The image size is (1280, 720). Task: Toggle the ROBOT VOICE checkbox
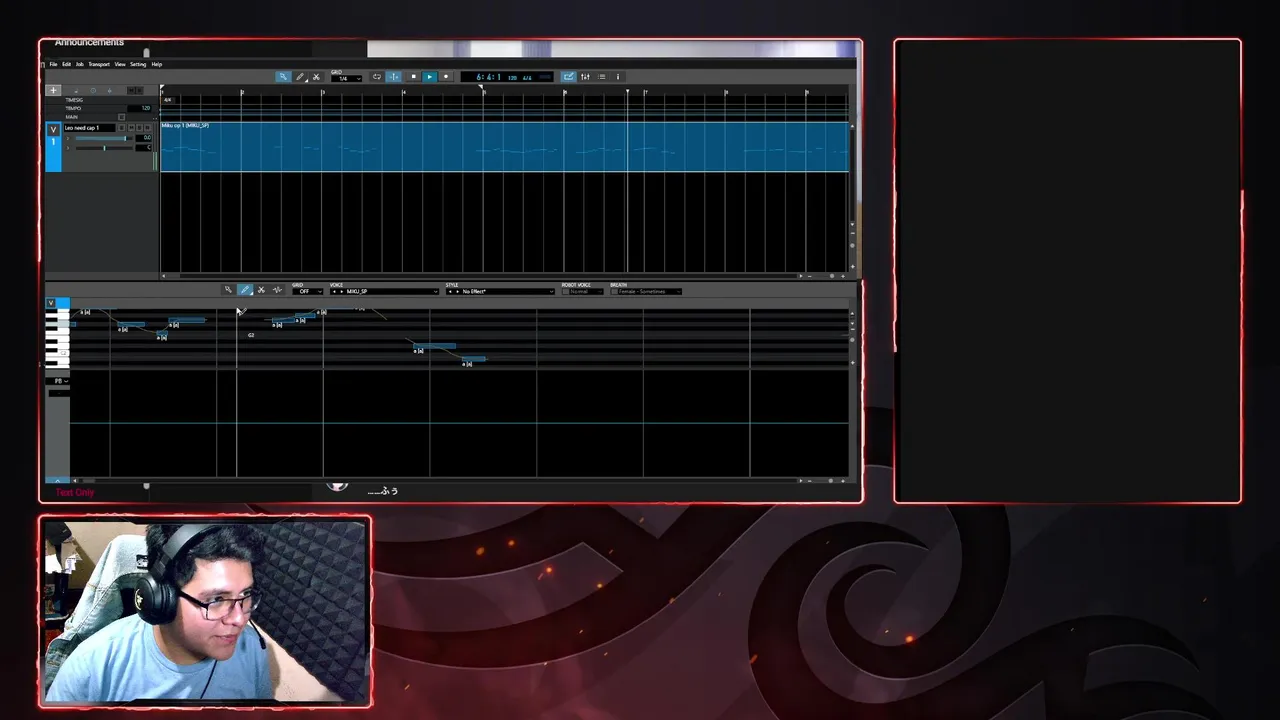[x=565, y=292]
